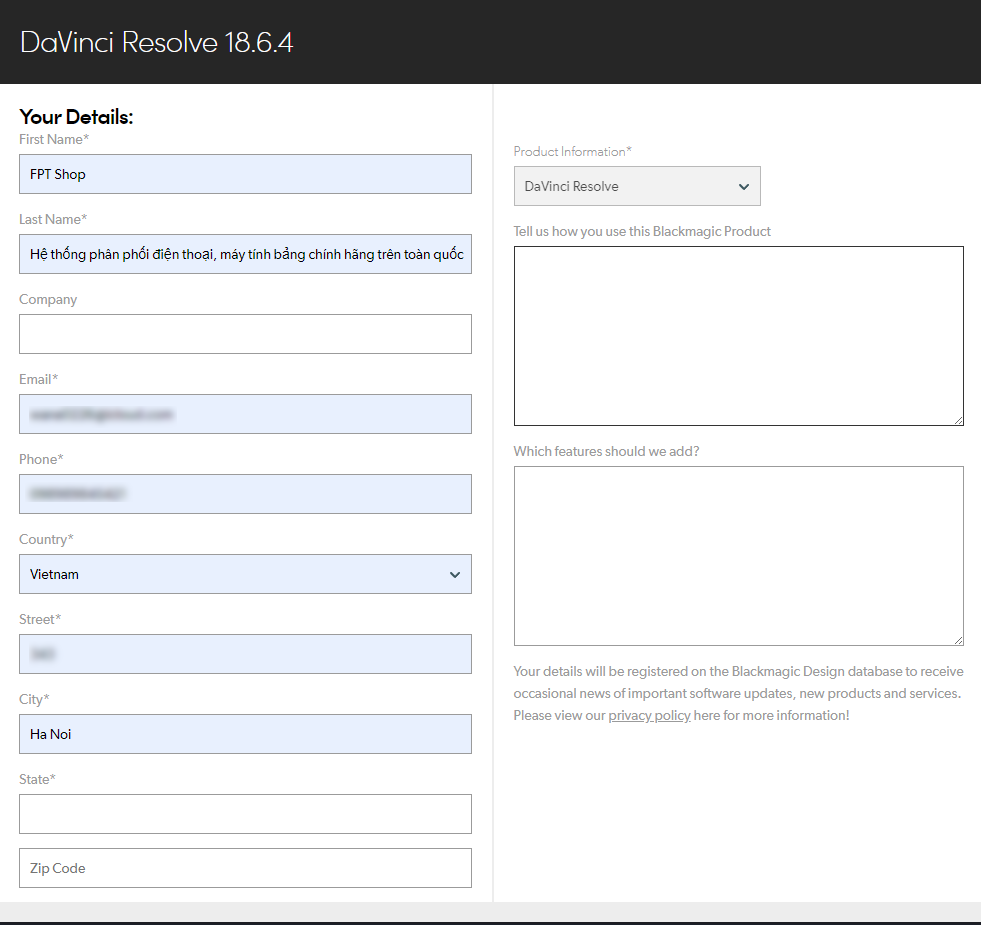Open the privacy policy link
Image resolution: width=981 pixels, height=925 pixels.
coord(649,715)
